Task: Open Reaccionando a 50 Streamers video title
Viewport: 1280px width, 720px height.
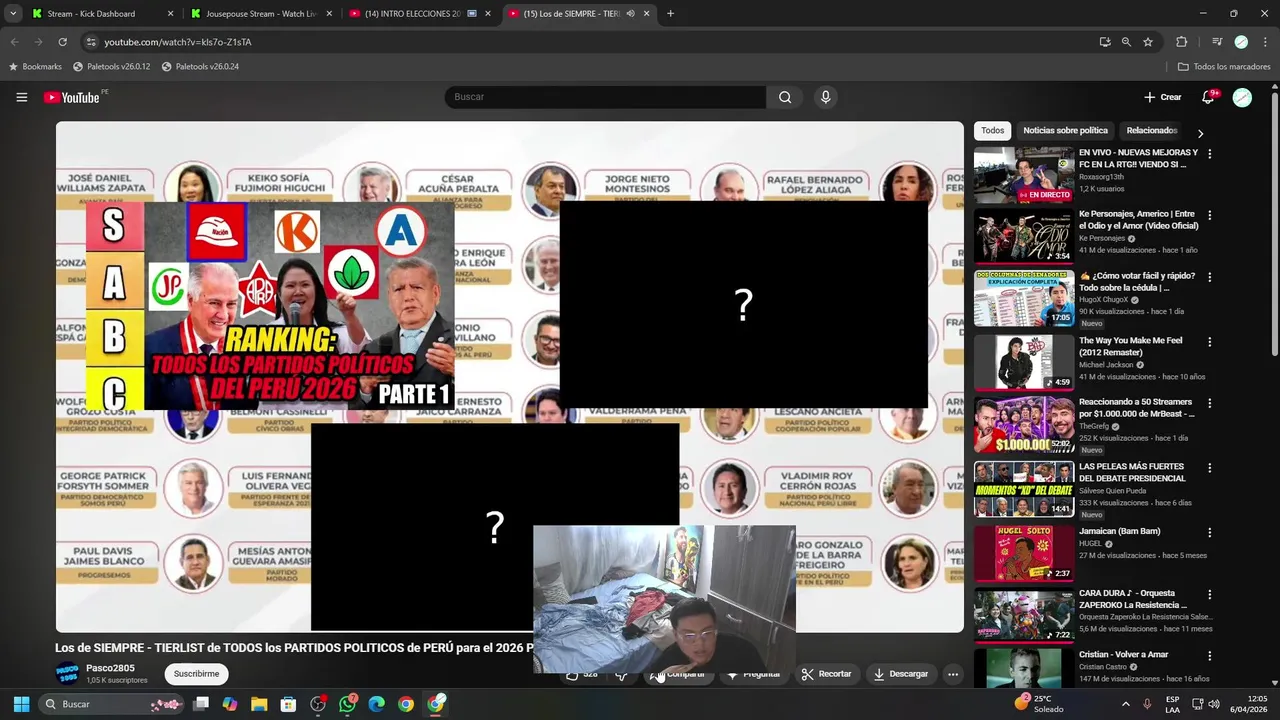Action: [1137, 408]
